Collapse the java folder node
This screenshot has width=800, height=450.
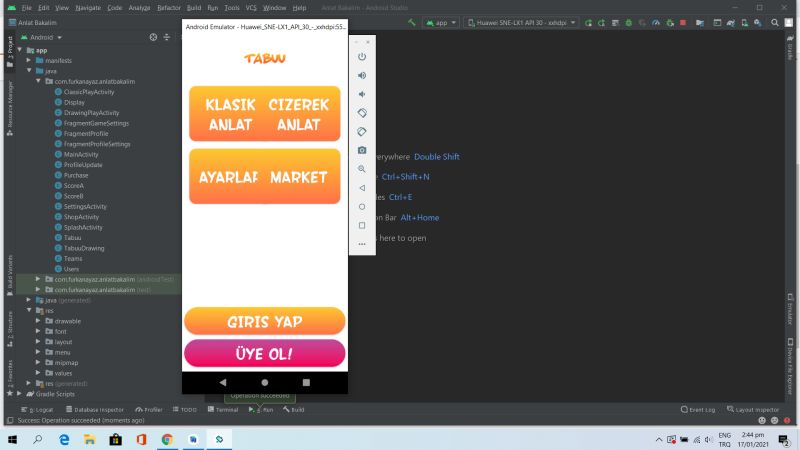point(29,70)
